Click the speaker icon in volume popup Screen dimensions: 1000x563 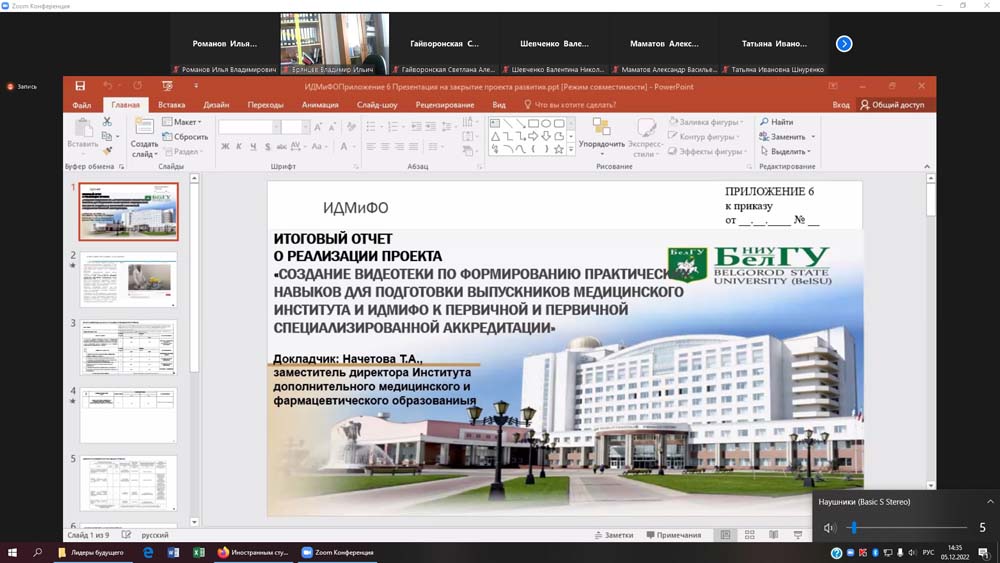pyautogui.click(x=829, y=528)
